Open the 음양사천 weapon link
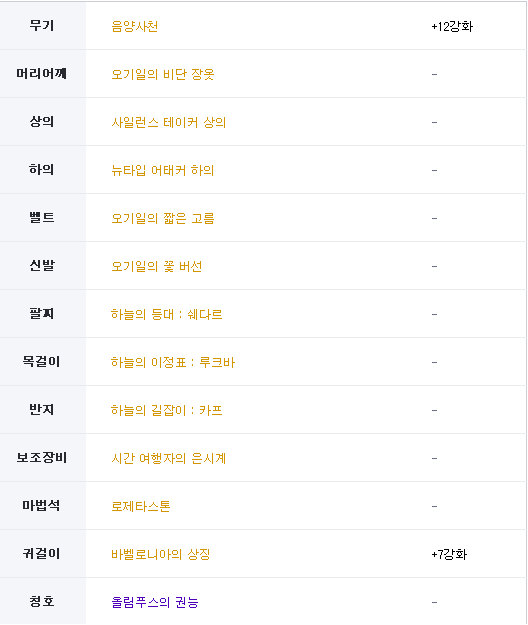Viewport: 528px width, 625px height. coord(135,26)
